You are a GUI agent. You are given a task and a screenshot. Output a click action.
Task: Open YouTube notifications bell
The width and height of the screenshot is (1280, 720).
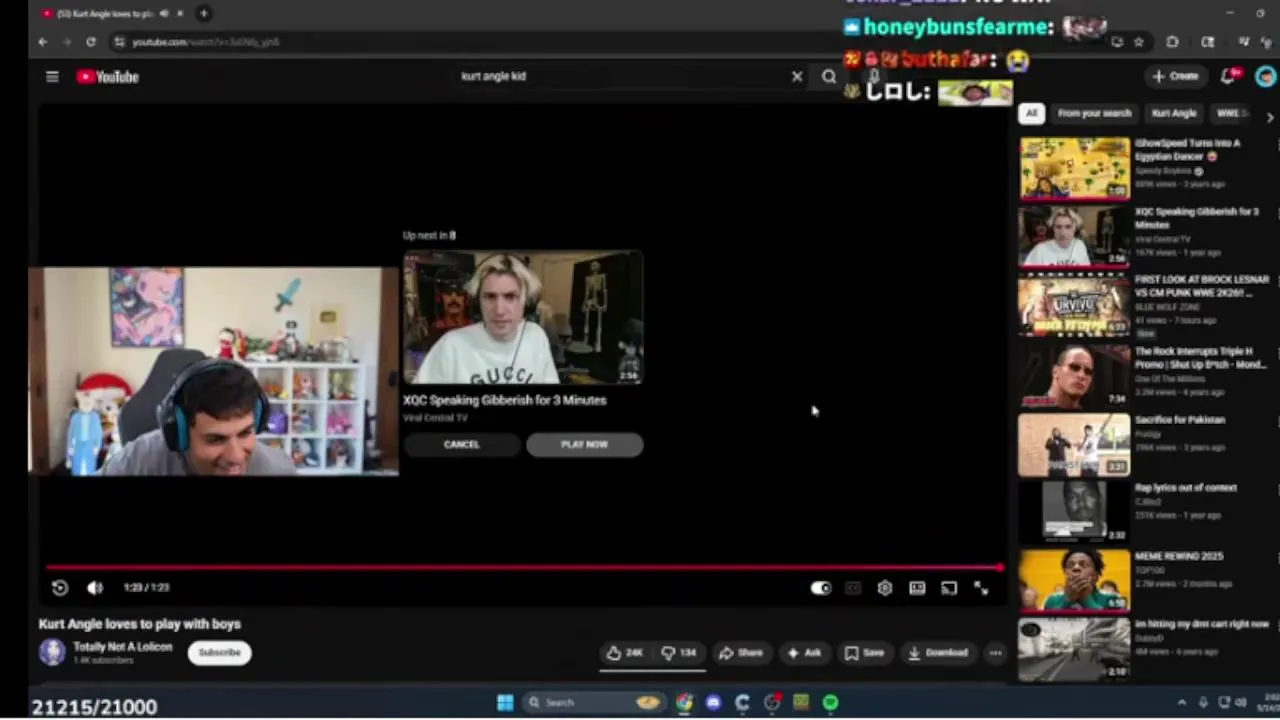point(1230,76)
